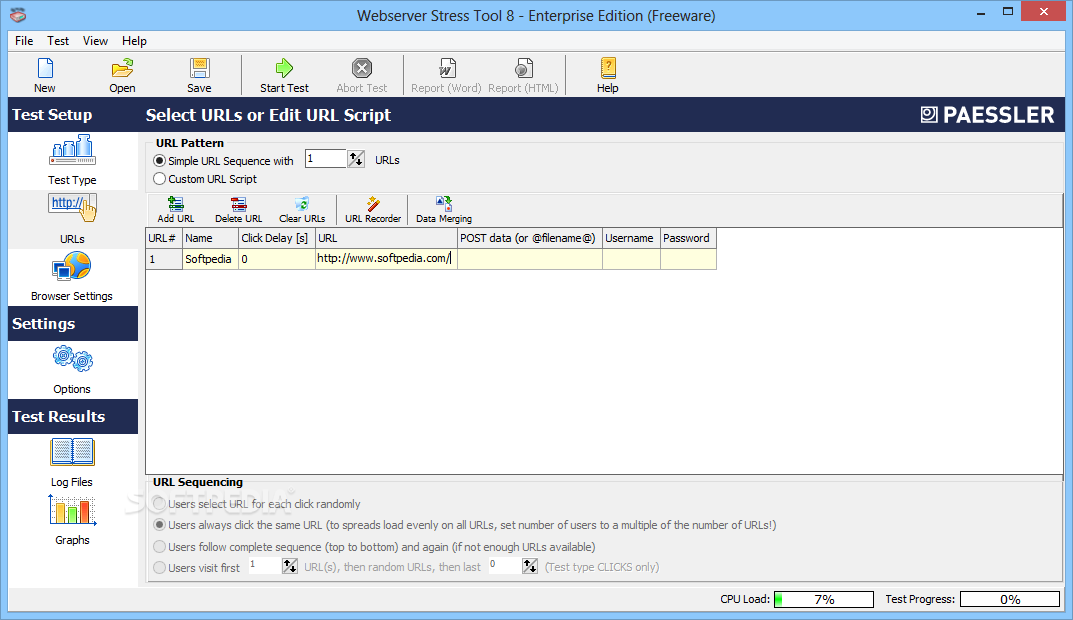Minimize the Webserver Stress Tool window
This screenshot has height=620, width=1073.
point(981,12)
